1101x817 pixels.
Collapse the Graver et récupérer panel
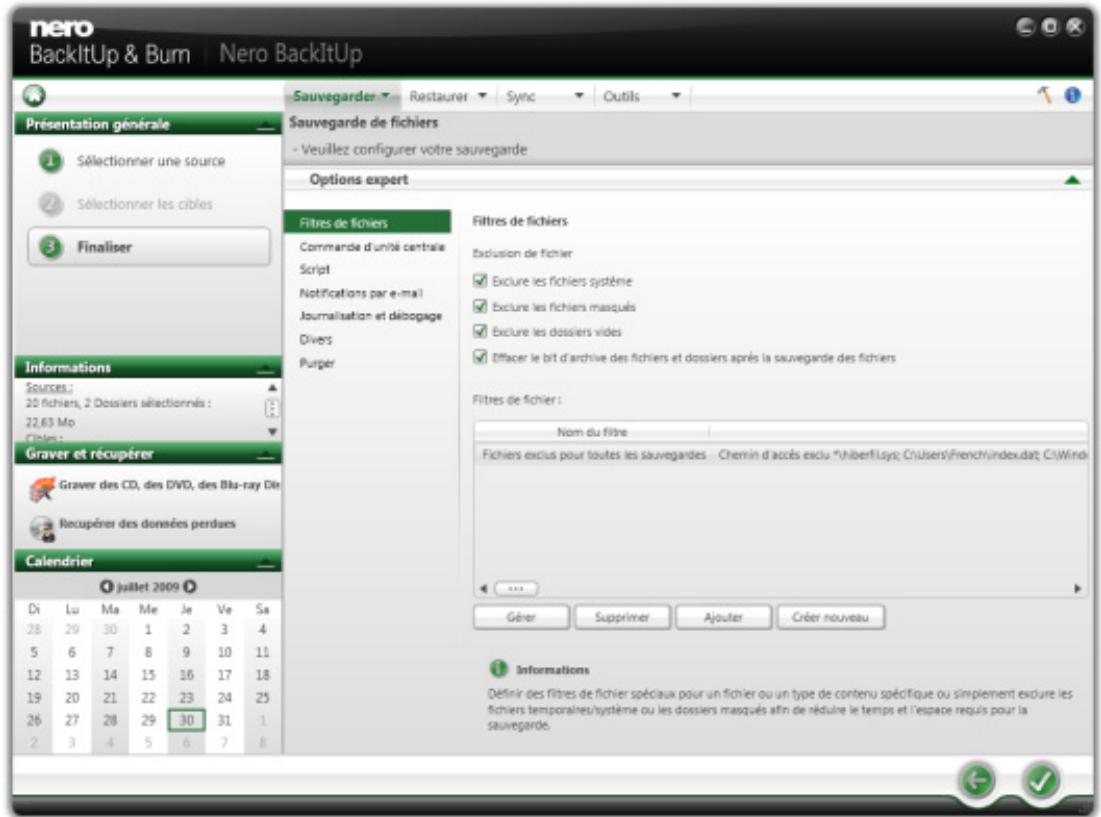(x=265, y=455)
